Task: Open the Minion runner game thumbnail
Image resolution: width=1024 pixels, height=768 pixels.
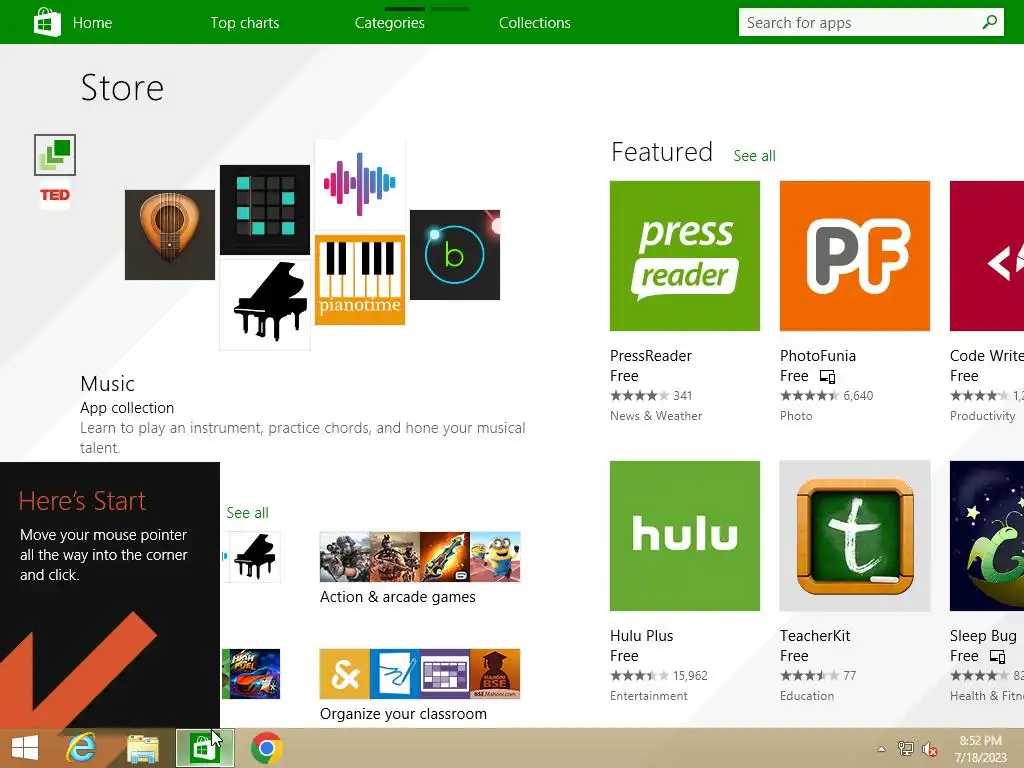Action: click(x=496, y=557)
